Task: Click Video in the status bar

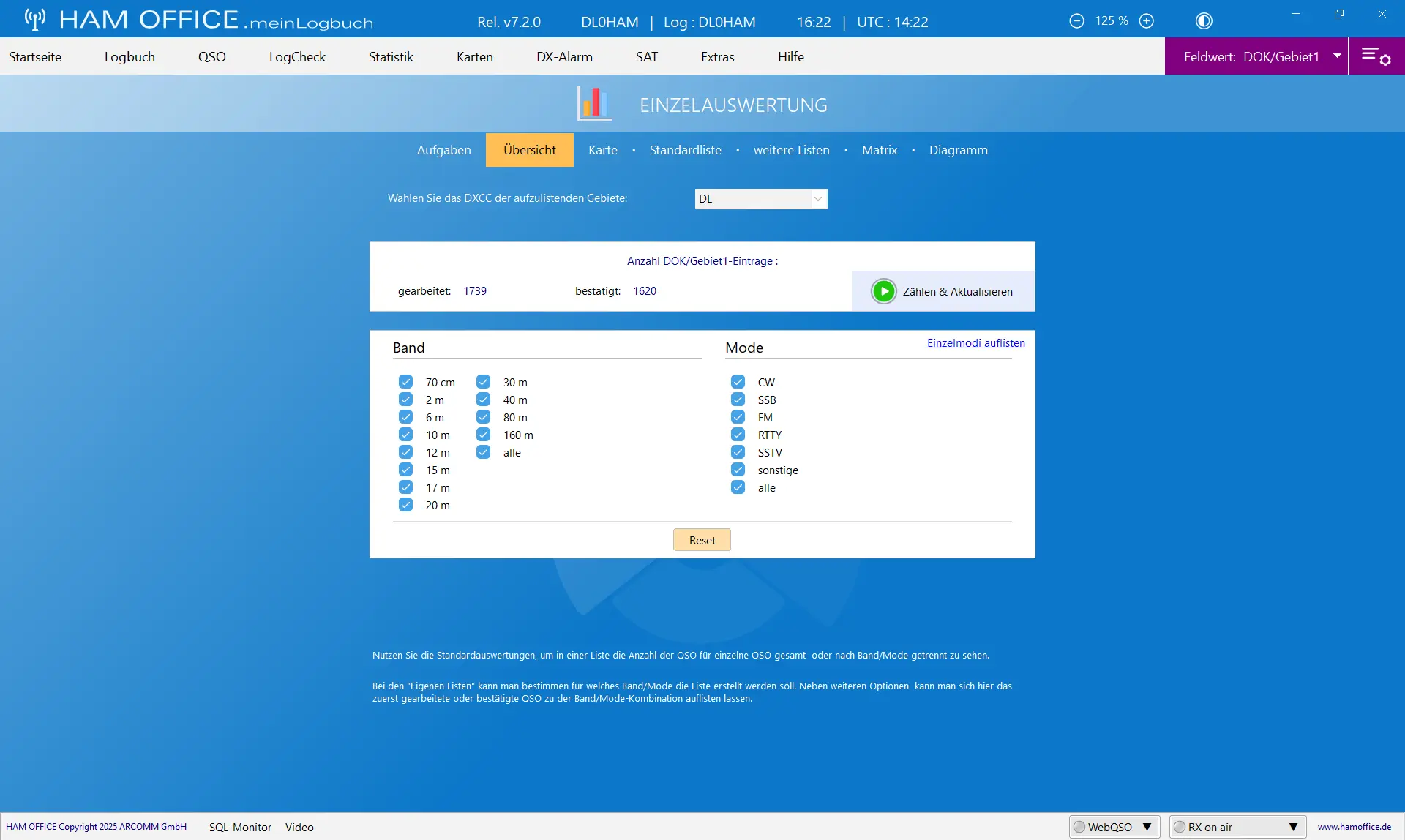Action: (299, 827)
